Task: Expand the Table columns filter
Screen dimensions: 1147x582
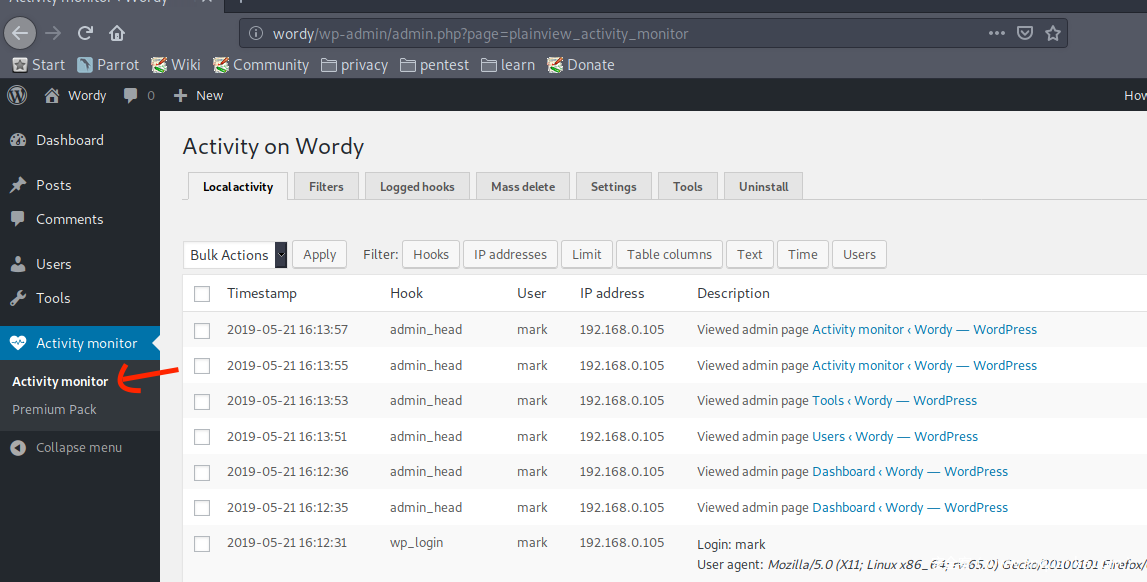Action: point(669,255)
